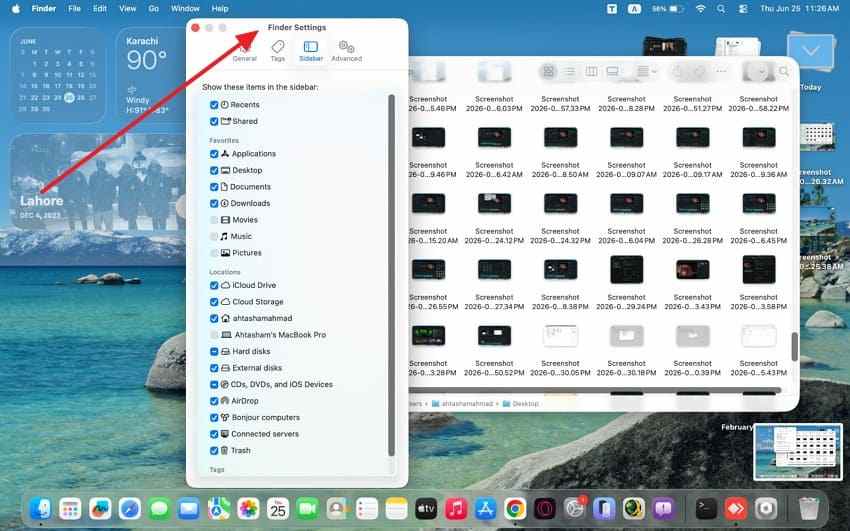
Task: Launch Photos from the Dock
Action: (248, 509)
